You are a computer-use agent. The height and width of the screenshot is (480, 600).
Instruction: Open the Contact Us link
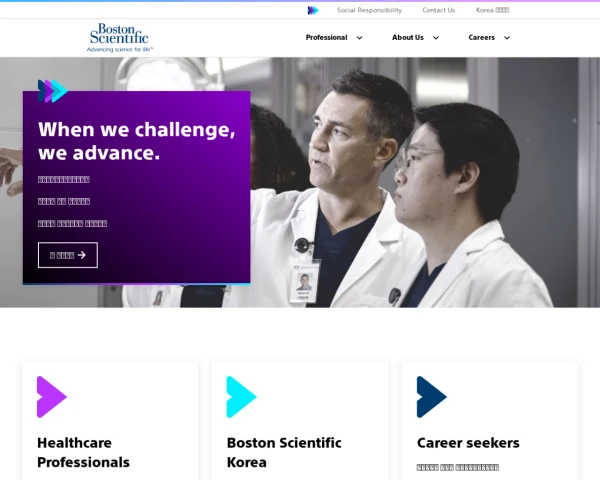[x=439, y=10]
